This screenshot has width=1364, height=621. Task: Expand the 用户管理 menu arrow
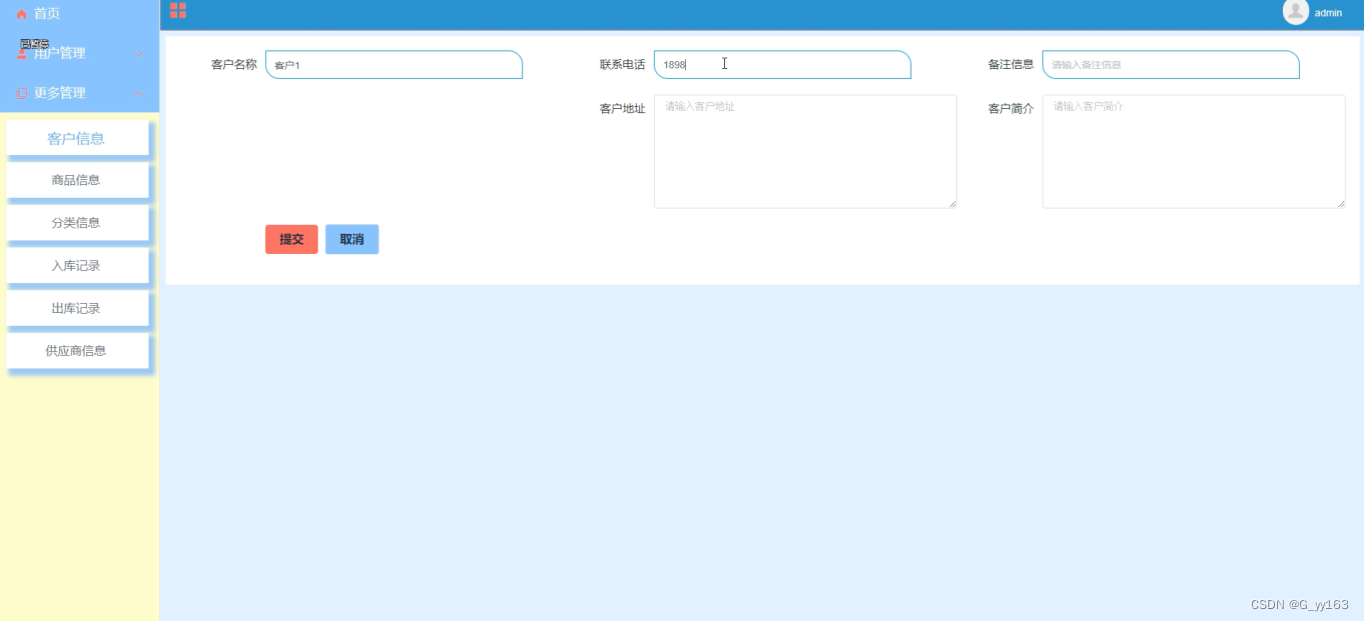tap(139, 53)
